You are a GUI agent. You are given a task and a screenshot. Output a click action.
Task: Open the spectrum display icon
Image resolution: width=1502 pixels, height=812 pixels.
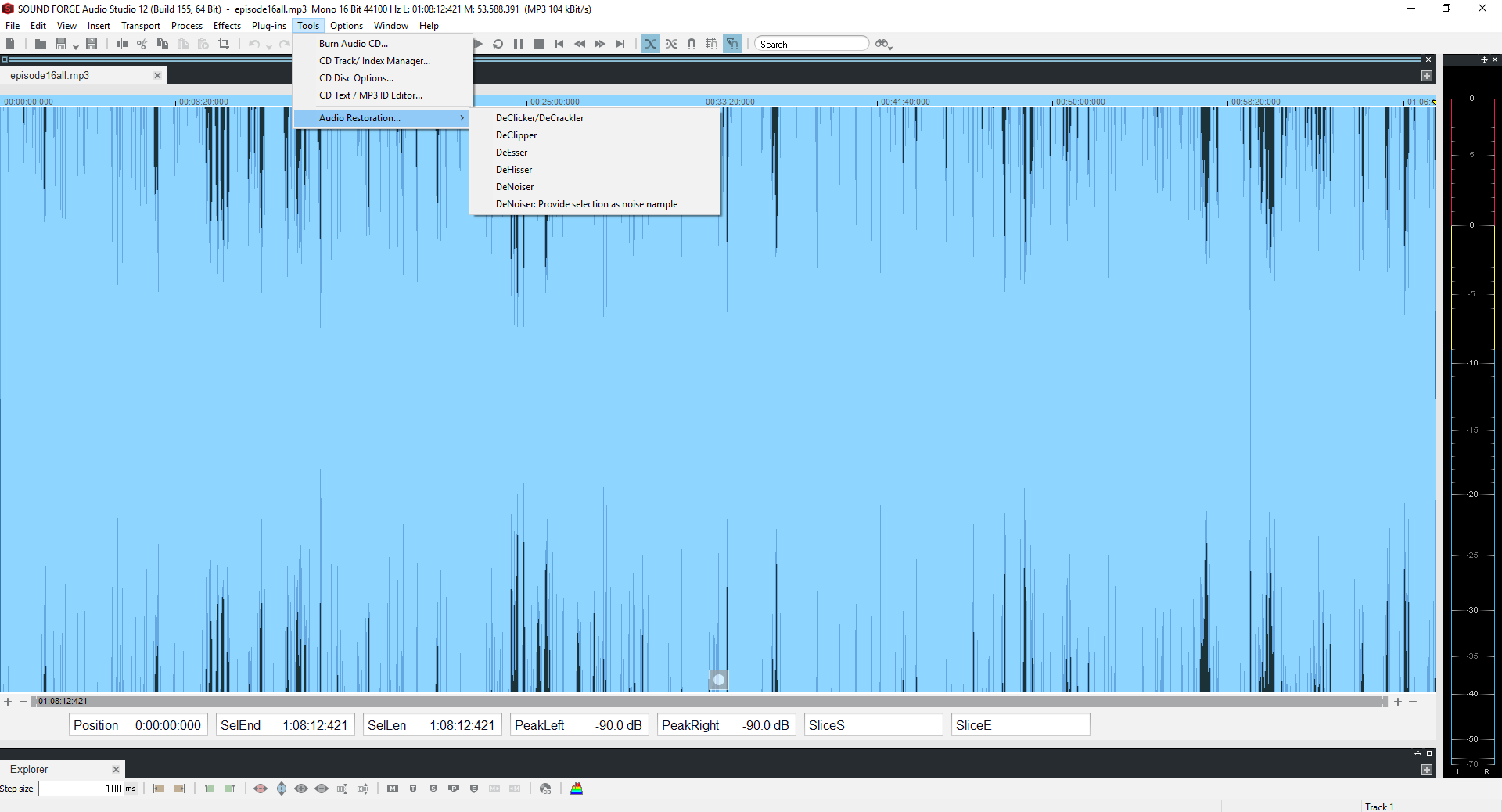pos(577,789)
